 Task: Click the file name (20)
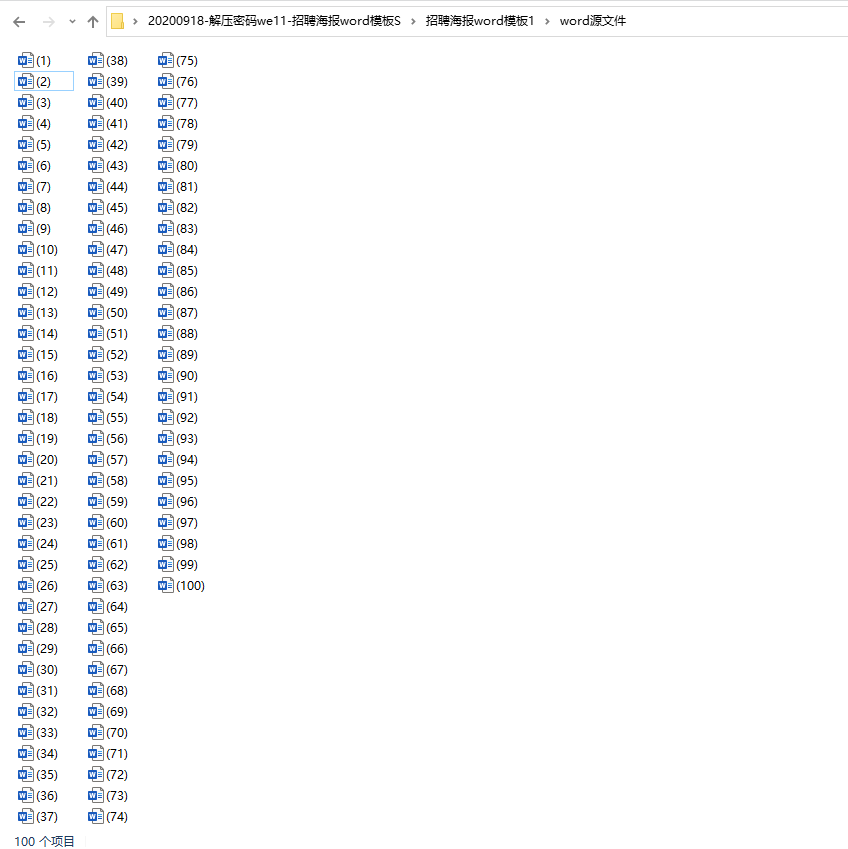(47, 459)
